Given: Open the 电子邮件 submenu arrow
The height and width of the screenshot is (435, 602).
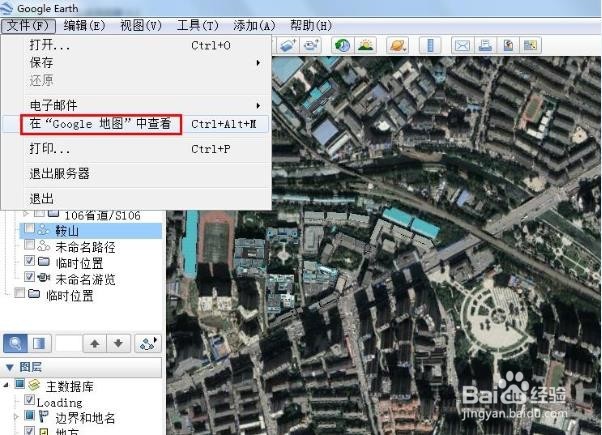Looking at the screenshot, I should click(258, 105).
